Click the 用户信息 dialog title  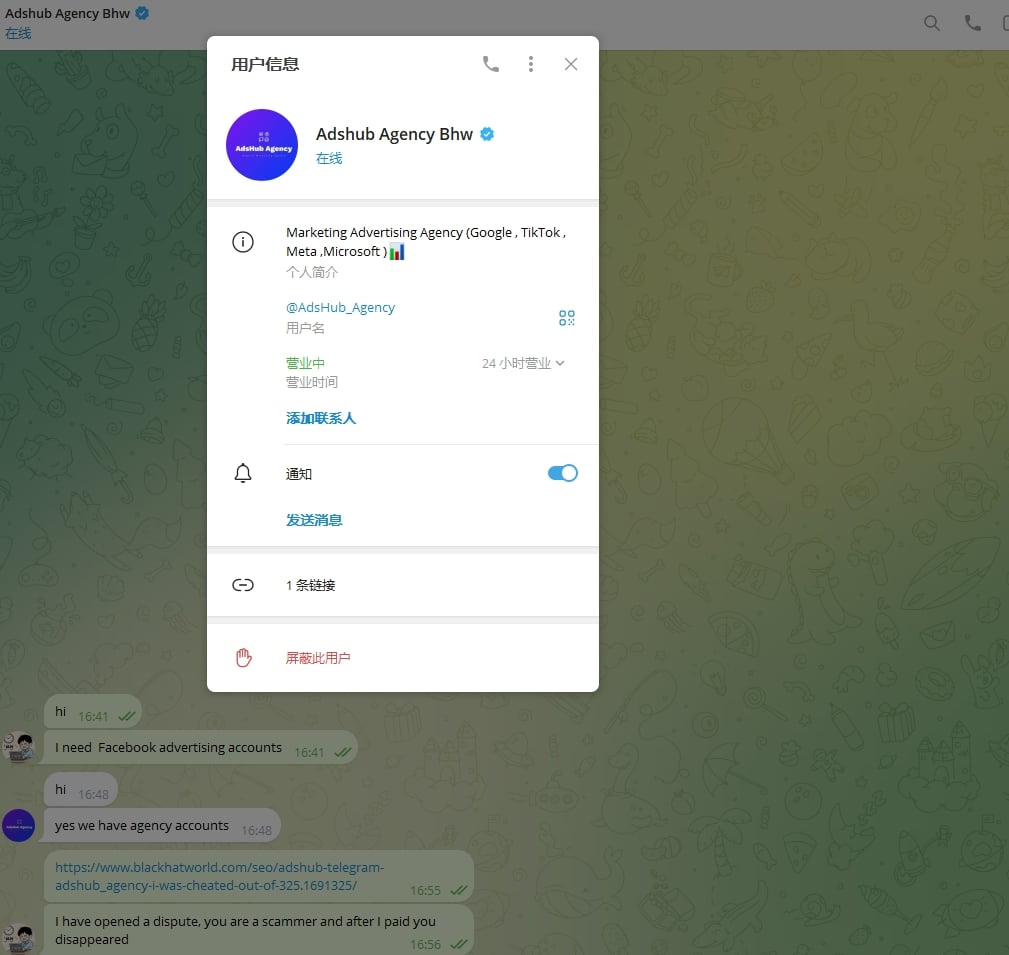(265, 64)
